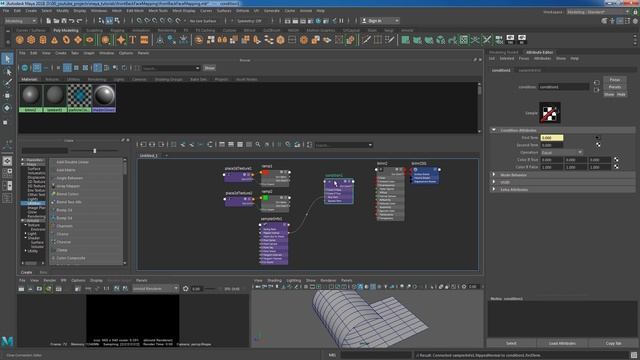
Task: Select the Lasso tool in toolbox
Action: click(x=7, y=71)
